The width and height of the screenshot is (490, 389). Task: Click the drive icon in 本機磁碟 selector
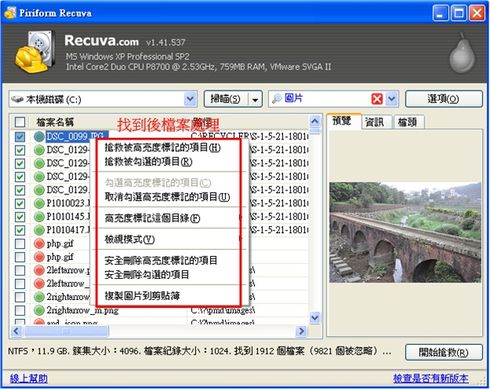[17, 99]
